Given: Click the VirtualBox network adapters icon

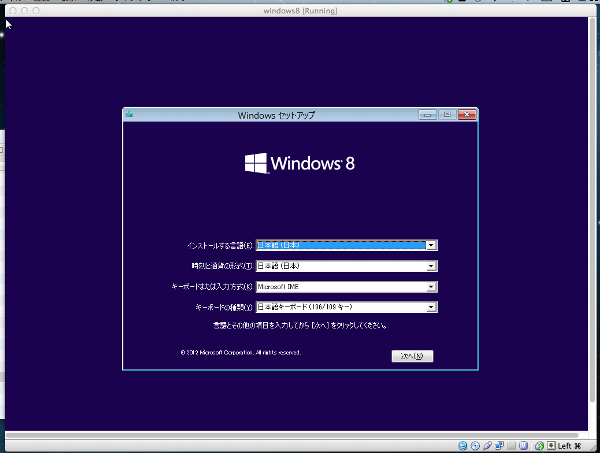Looking at the screenshot, I should 499,446.
